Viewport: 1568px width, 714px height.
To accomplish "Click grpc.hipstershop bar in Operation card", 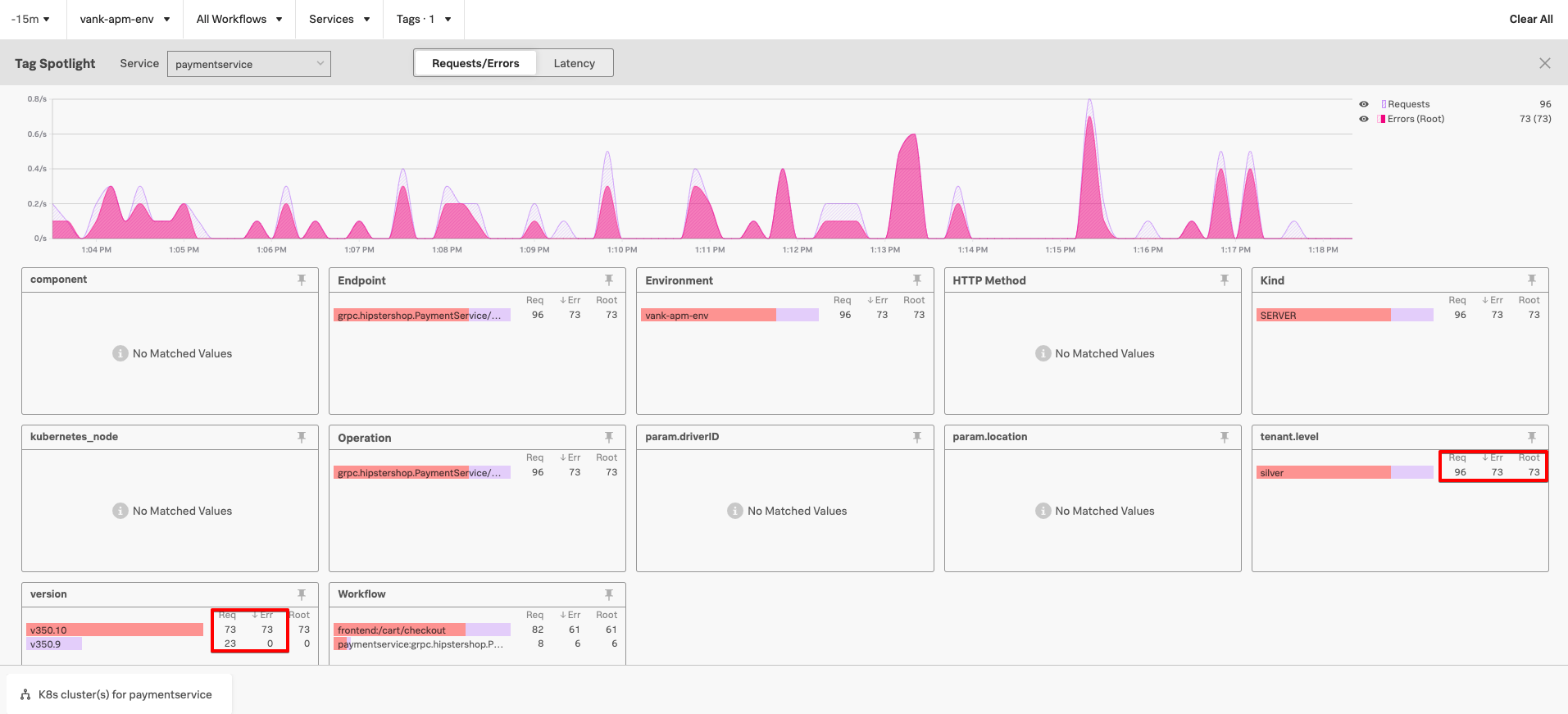I will (422, 472).
